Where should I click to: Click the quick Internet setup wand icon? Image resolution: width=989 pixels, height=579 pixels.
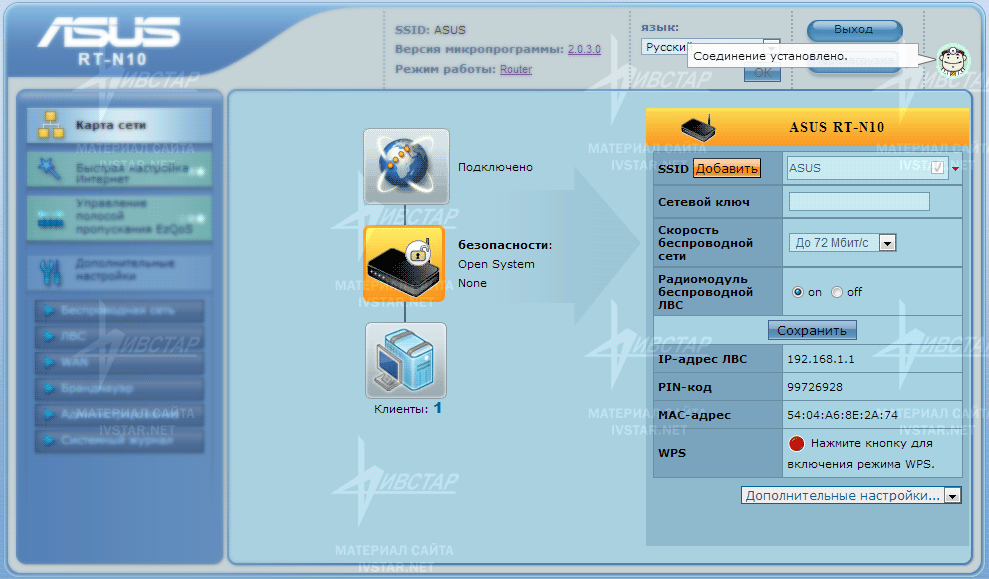(49, 168)
